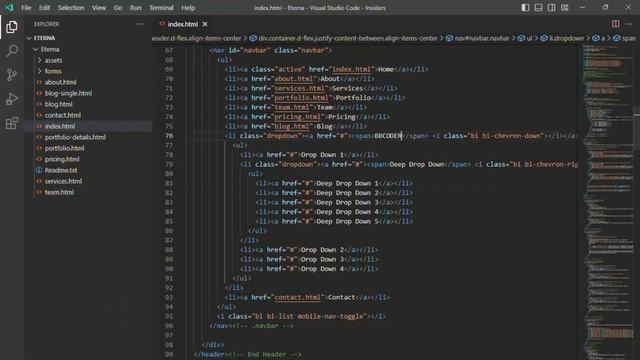The image size is (640, 360).
Task: Open the View menu
Action: coord(98,8)
